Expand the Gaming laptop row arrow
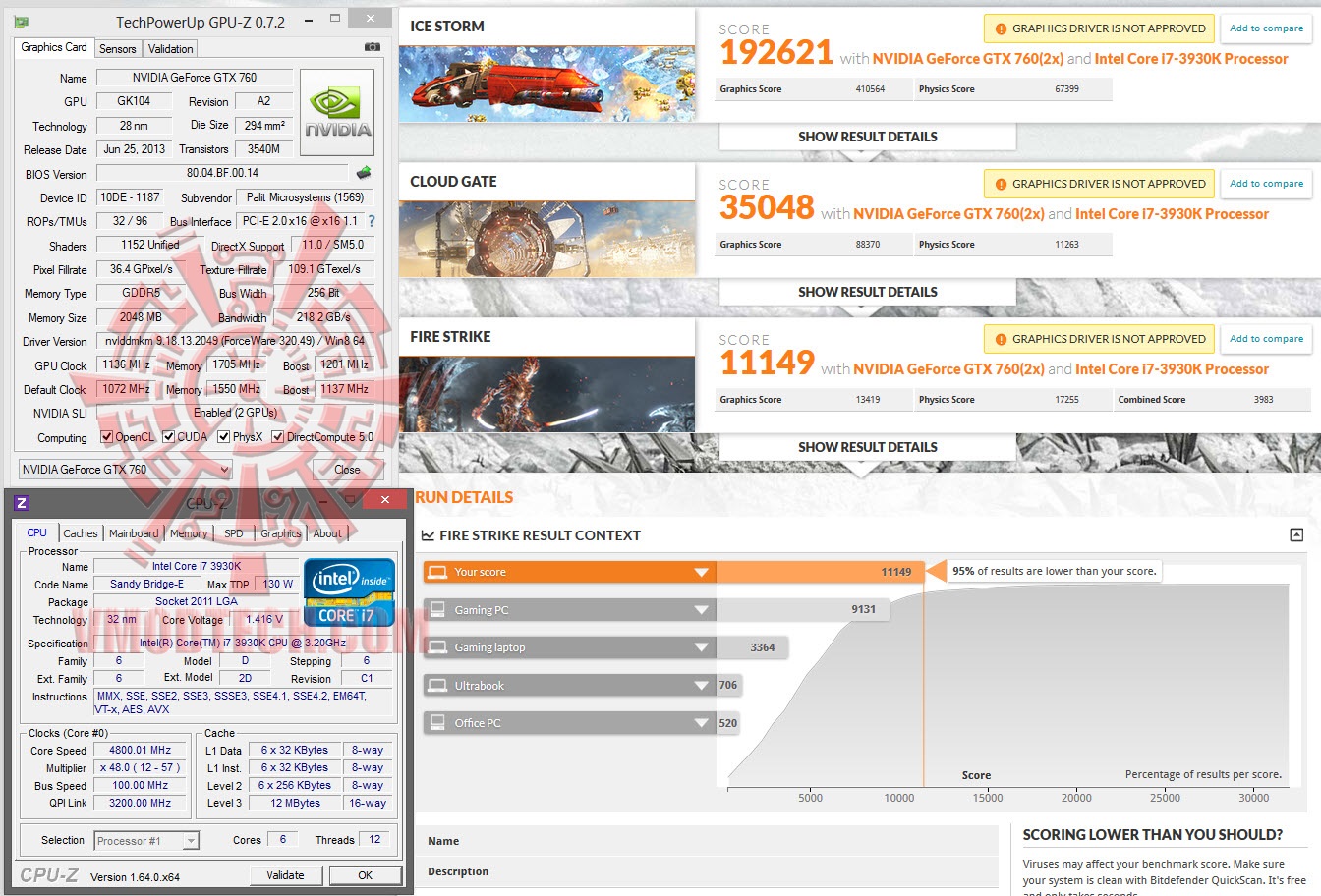The image size is (1321, 896). click(701, 647)
